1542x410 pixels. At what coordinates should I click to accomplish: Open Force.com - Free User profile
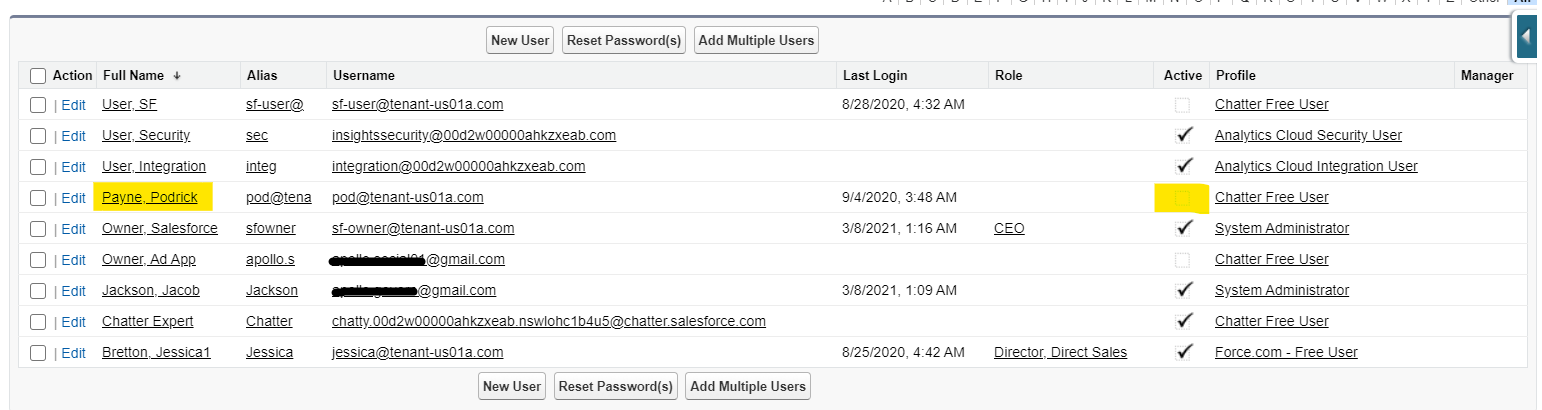1286,353
